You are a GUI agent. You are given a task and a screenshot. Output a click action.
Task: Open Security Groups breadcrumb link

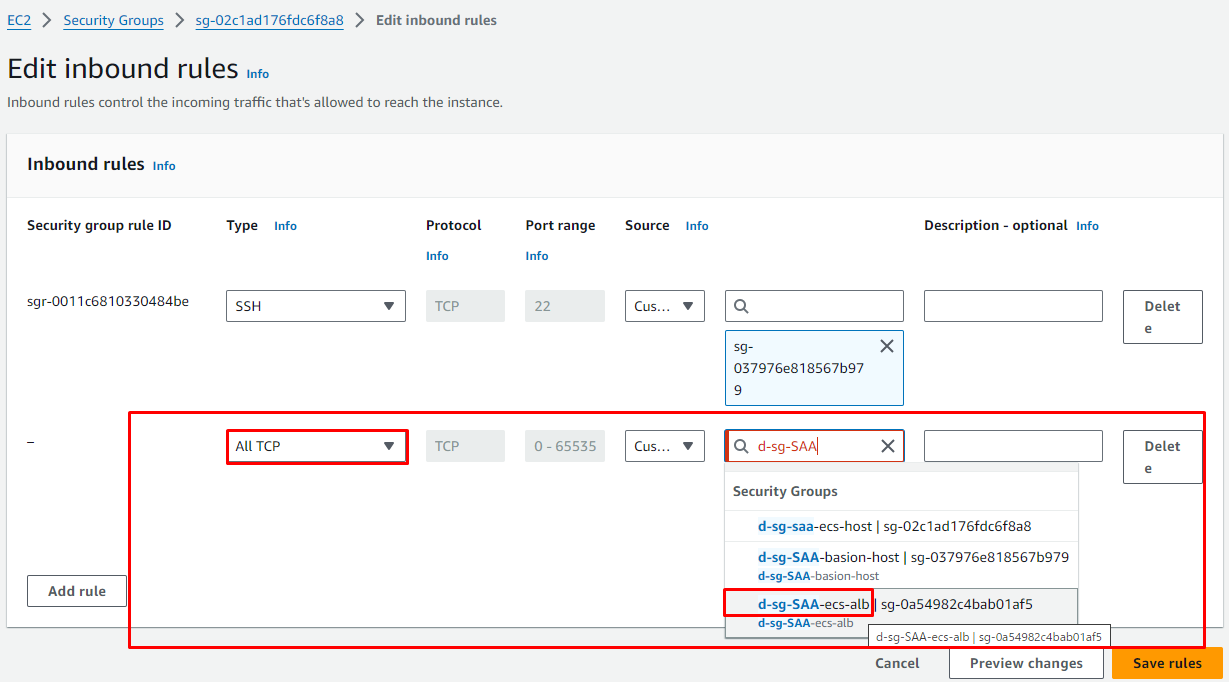[113, 20]
